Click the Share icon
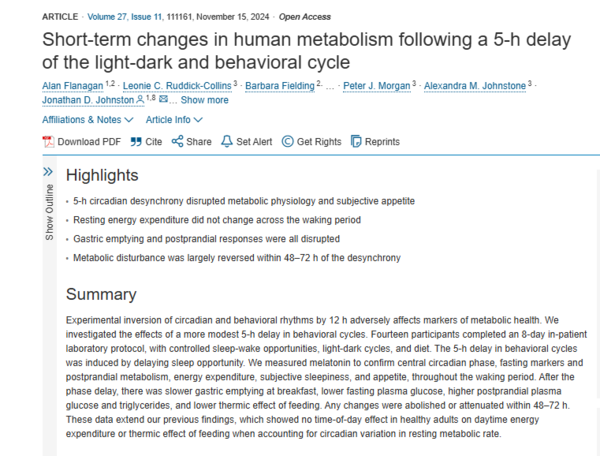600x456 pixels. click(177, 142)
